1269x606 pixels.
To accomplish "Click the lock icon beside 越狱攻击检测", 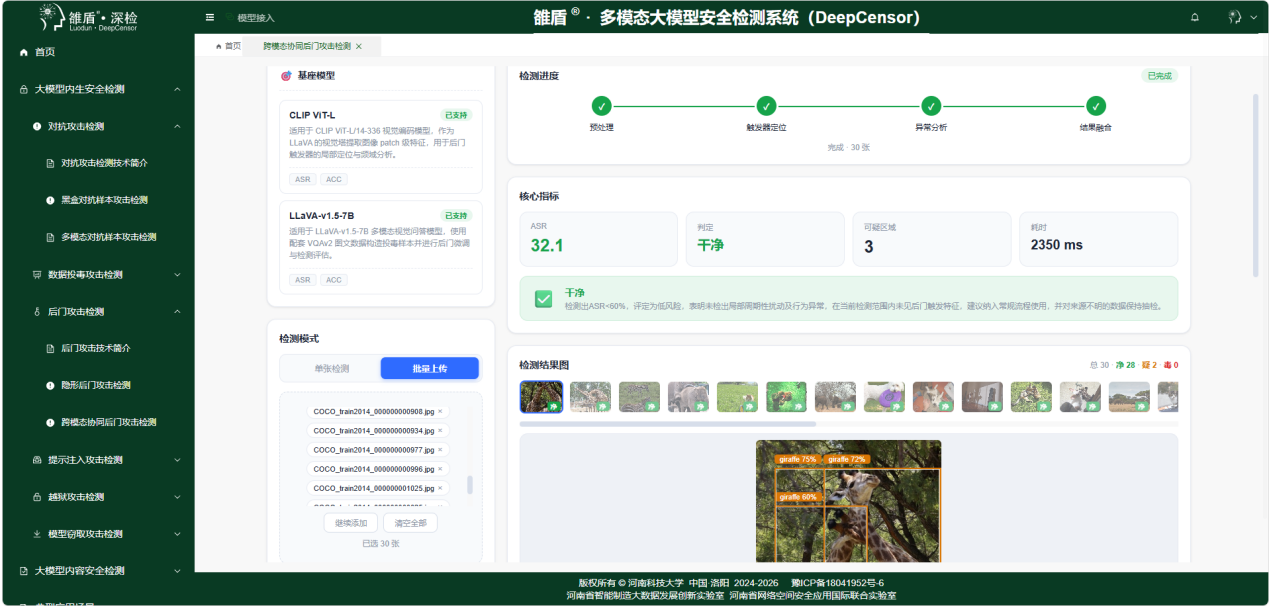I will click(37, 496).
